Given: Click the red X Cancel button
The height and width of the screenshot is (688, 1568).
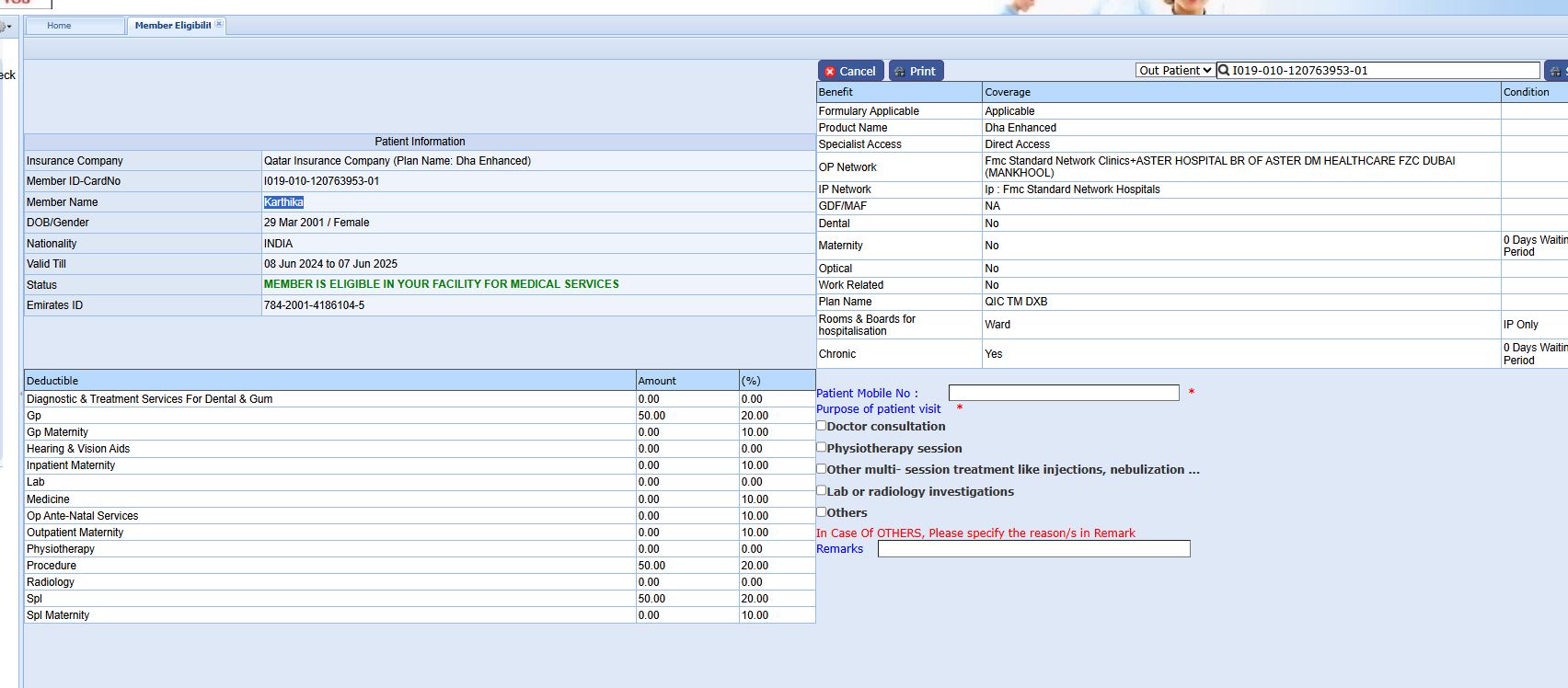Looking at the screenshot, I should click(850, 71).
